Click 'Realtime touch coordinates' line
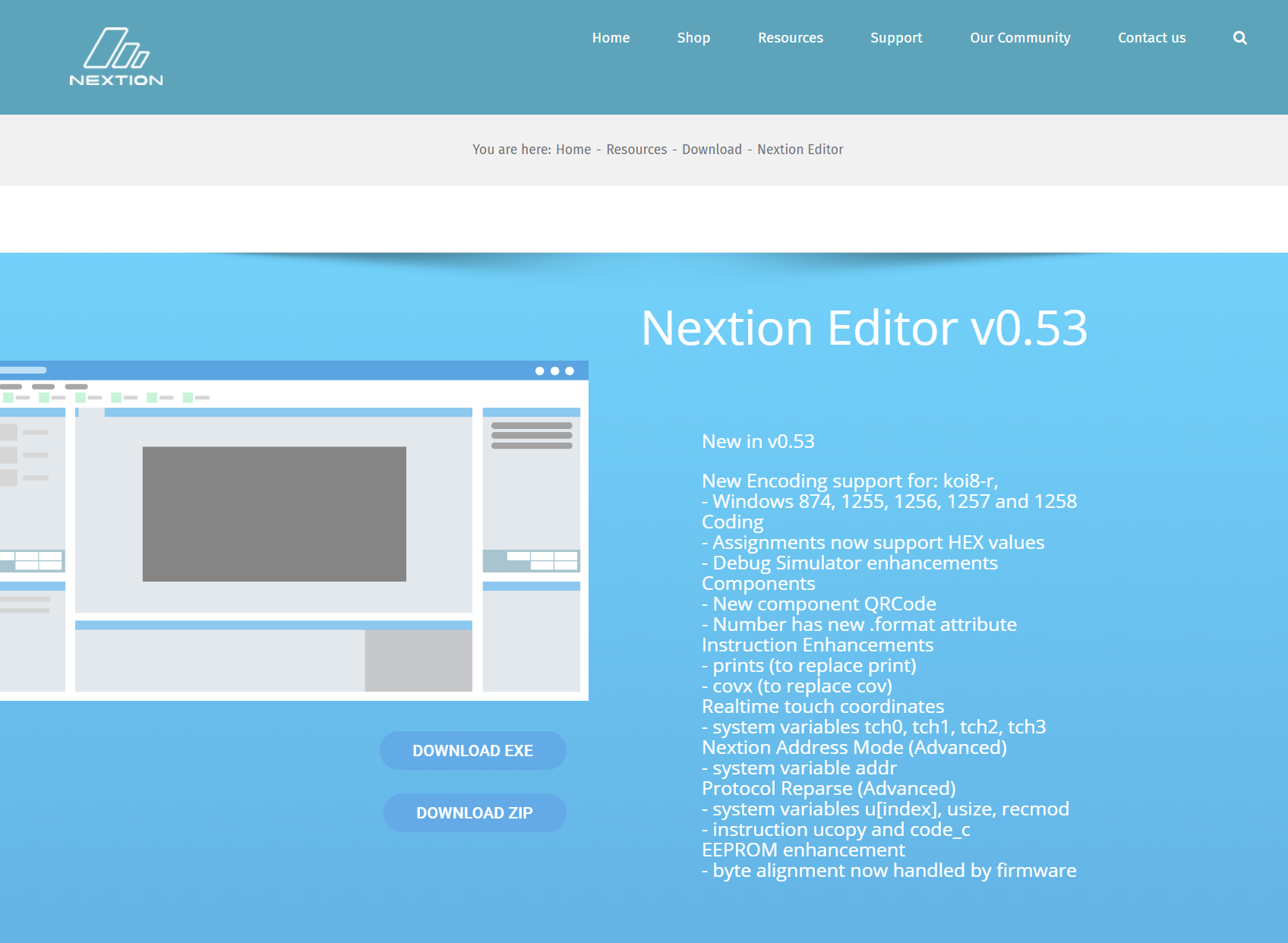The height and width of the screenshot is (943, 1288). 823,706
